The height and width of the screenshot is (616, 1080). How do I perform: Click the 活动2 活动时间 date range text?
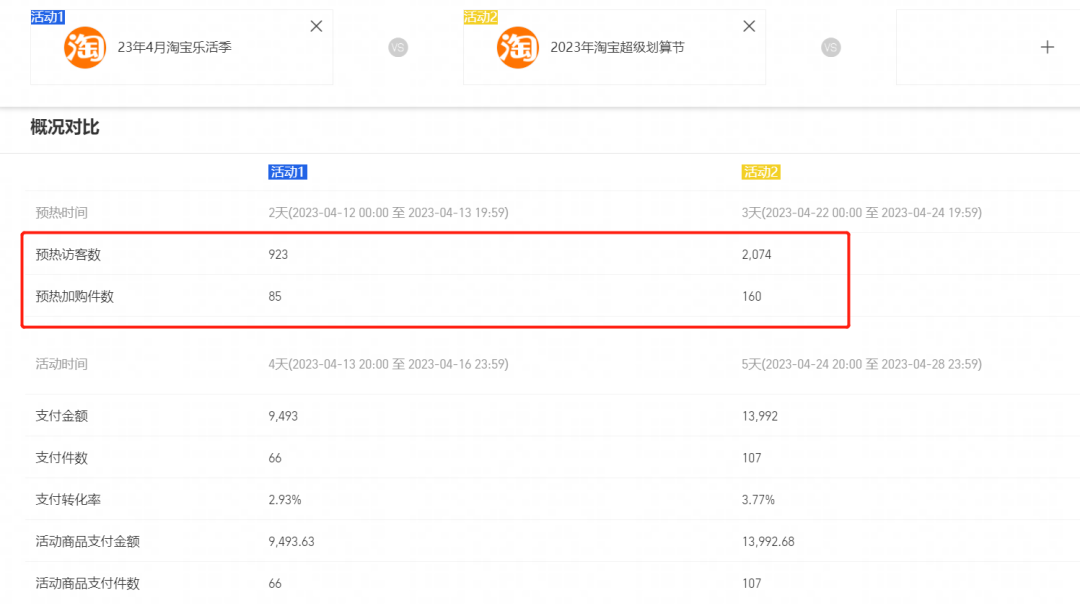pos(862,364)
